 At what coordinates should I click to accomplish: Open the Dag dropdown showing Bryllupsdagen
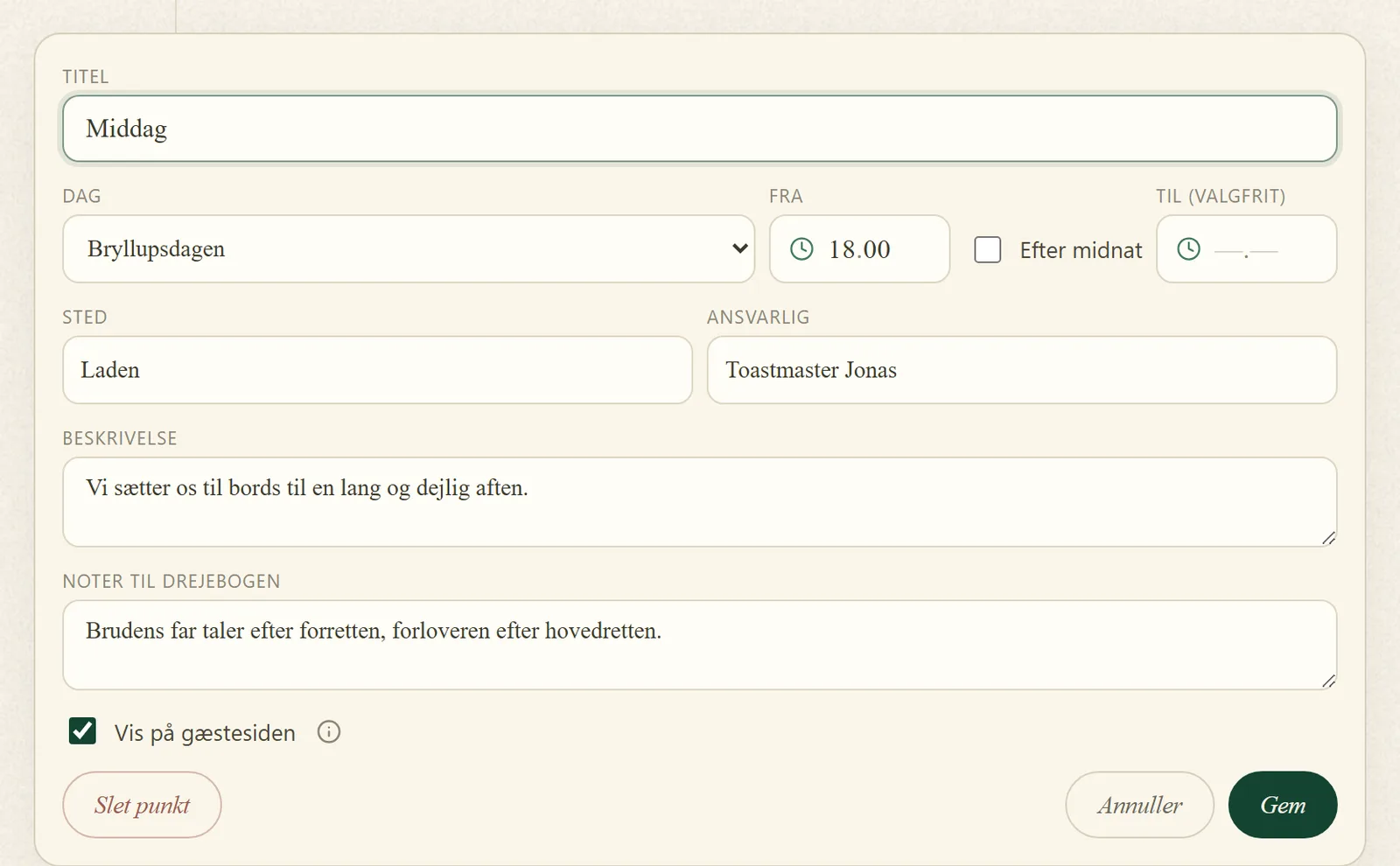pos(409,249)
